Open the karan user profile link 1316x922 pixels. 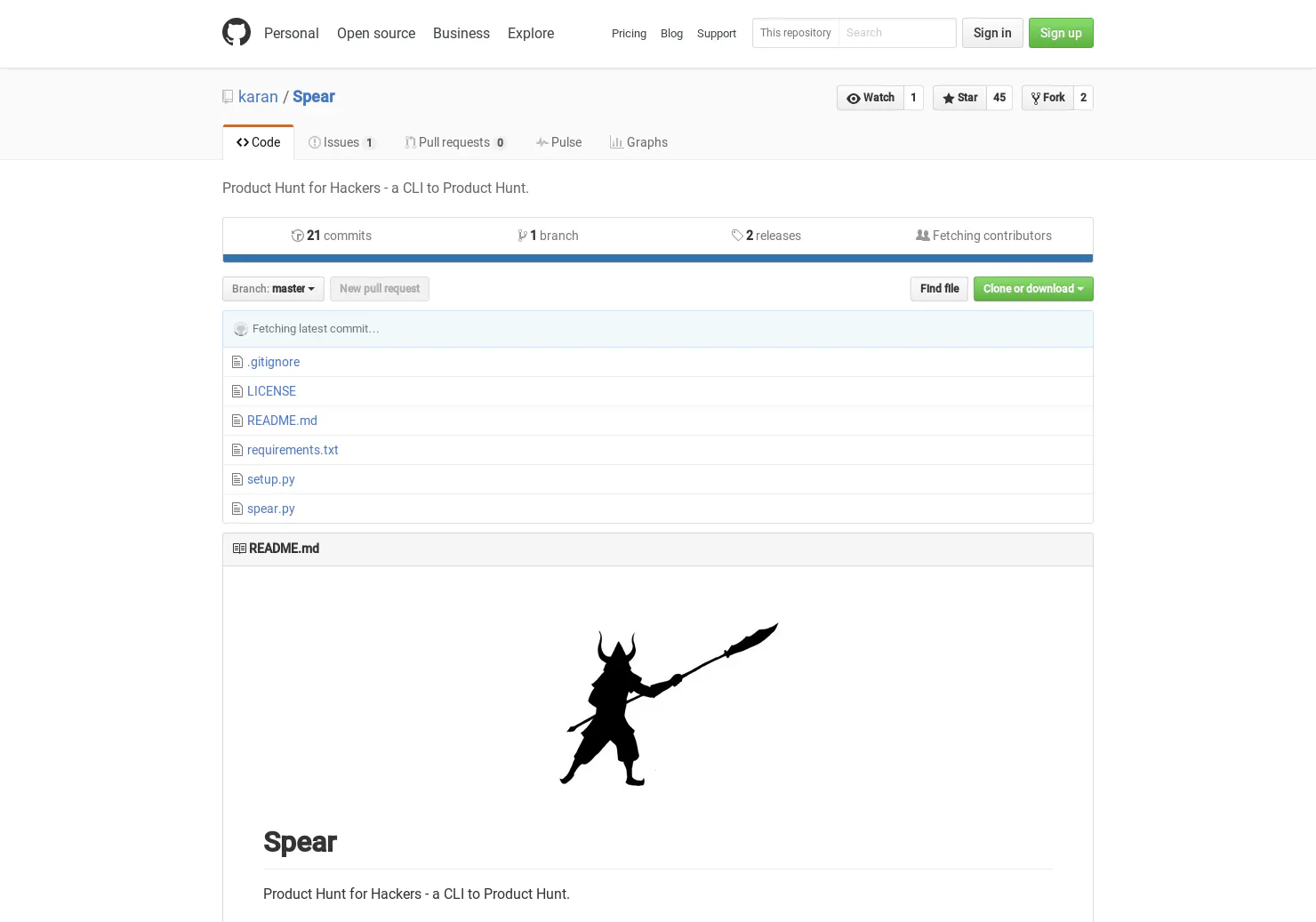click(x=258, y=97)
